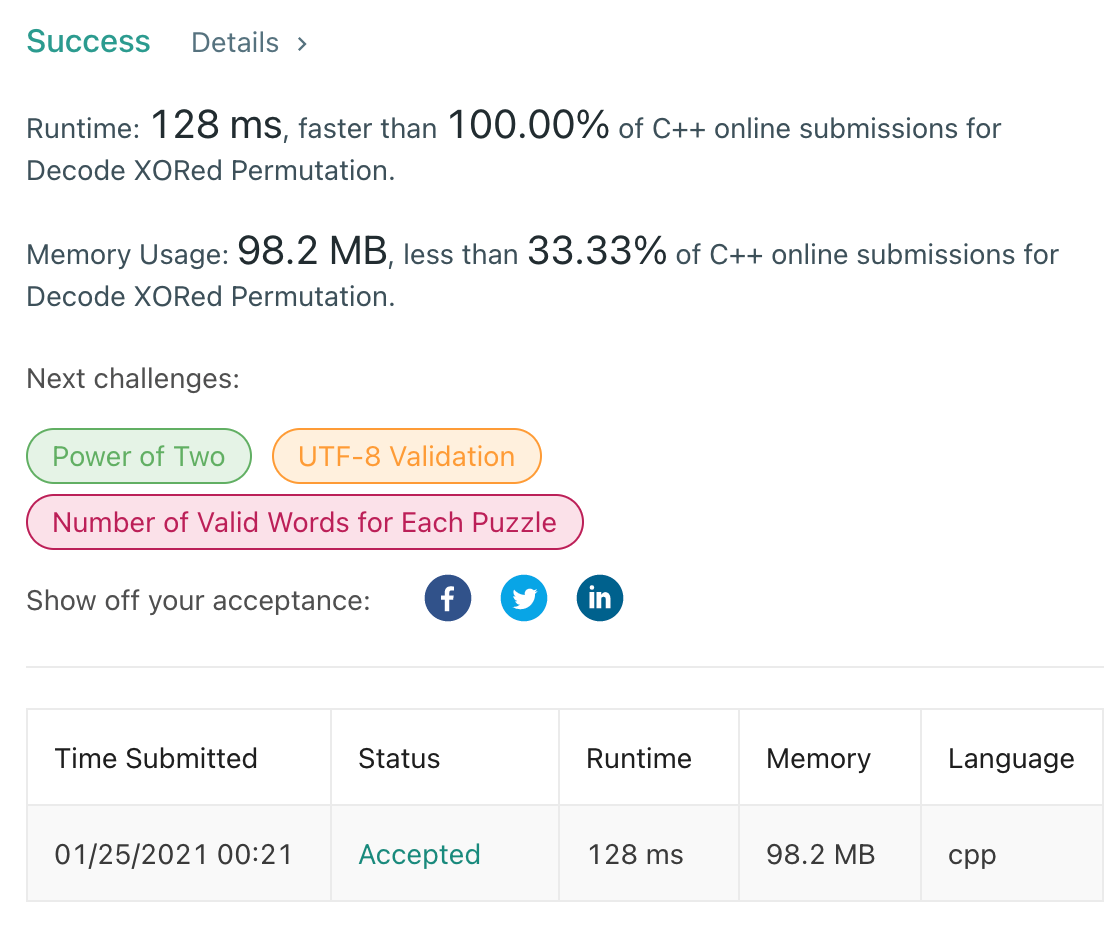Viewport: 1120px width, 930px height.
Task: Click the green Success heading
Action: 88,42
